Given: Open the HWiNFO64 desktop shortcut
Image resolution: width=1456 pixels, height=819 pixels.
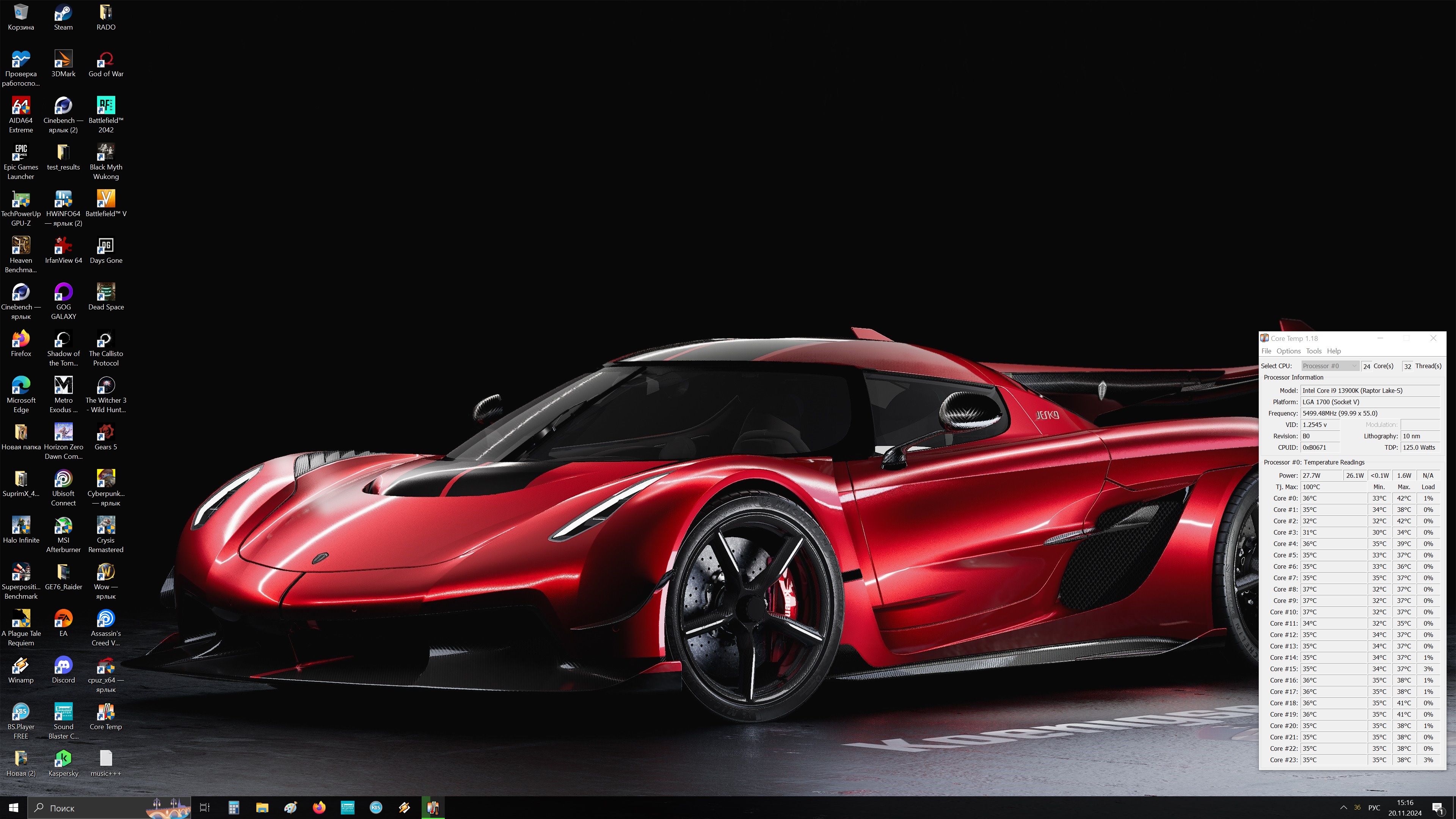Looking at the screenshot, I should [x=63, y=200].
